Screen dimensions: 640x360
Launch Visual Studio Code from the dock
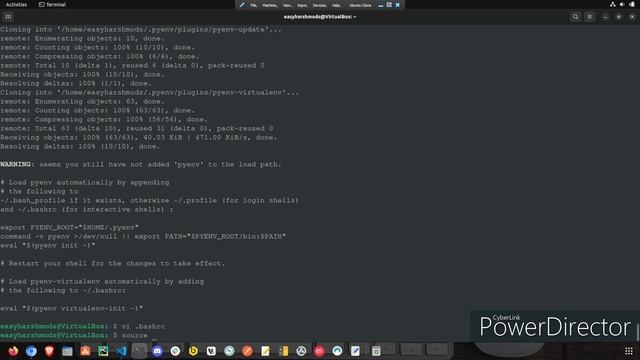coord(121,351)
